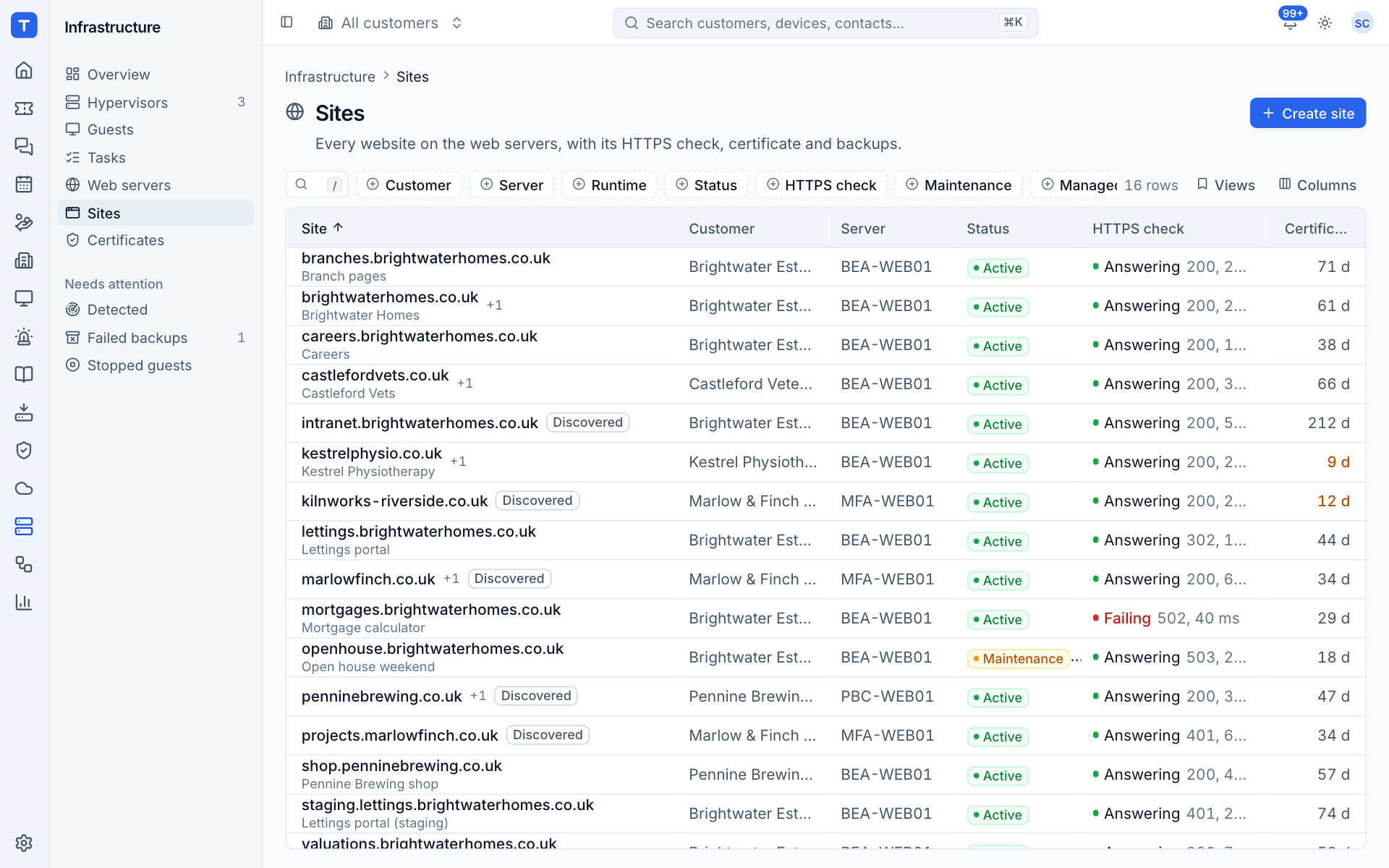This screenshot has width=1389, height=868.
Task: Open the Columns chooser
Action: tap(1317, 185)
